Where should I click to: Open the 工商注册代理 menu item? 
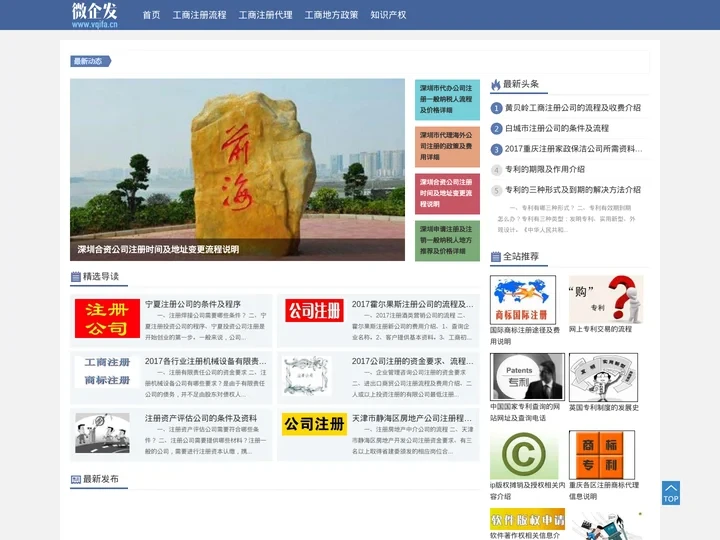265,15
